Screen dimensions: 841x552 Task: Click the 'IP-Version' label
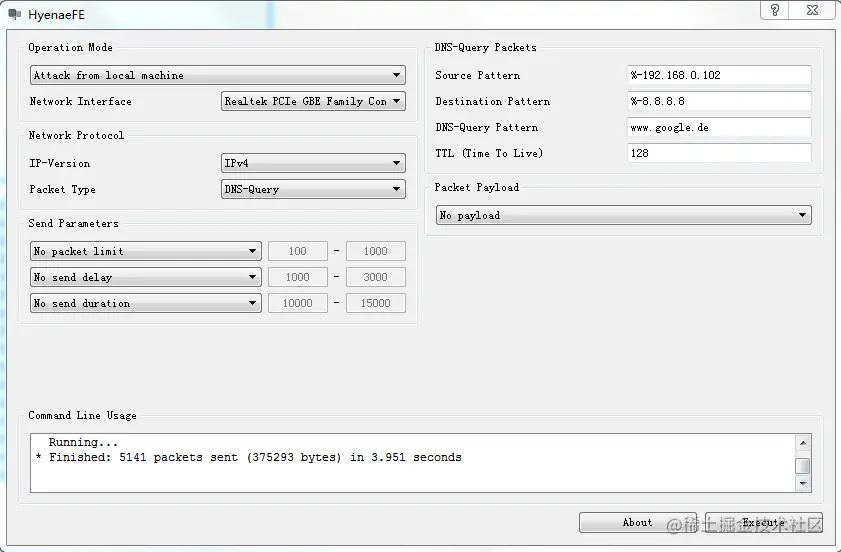tap(60, 163)
